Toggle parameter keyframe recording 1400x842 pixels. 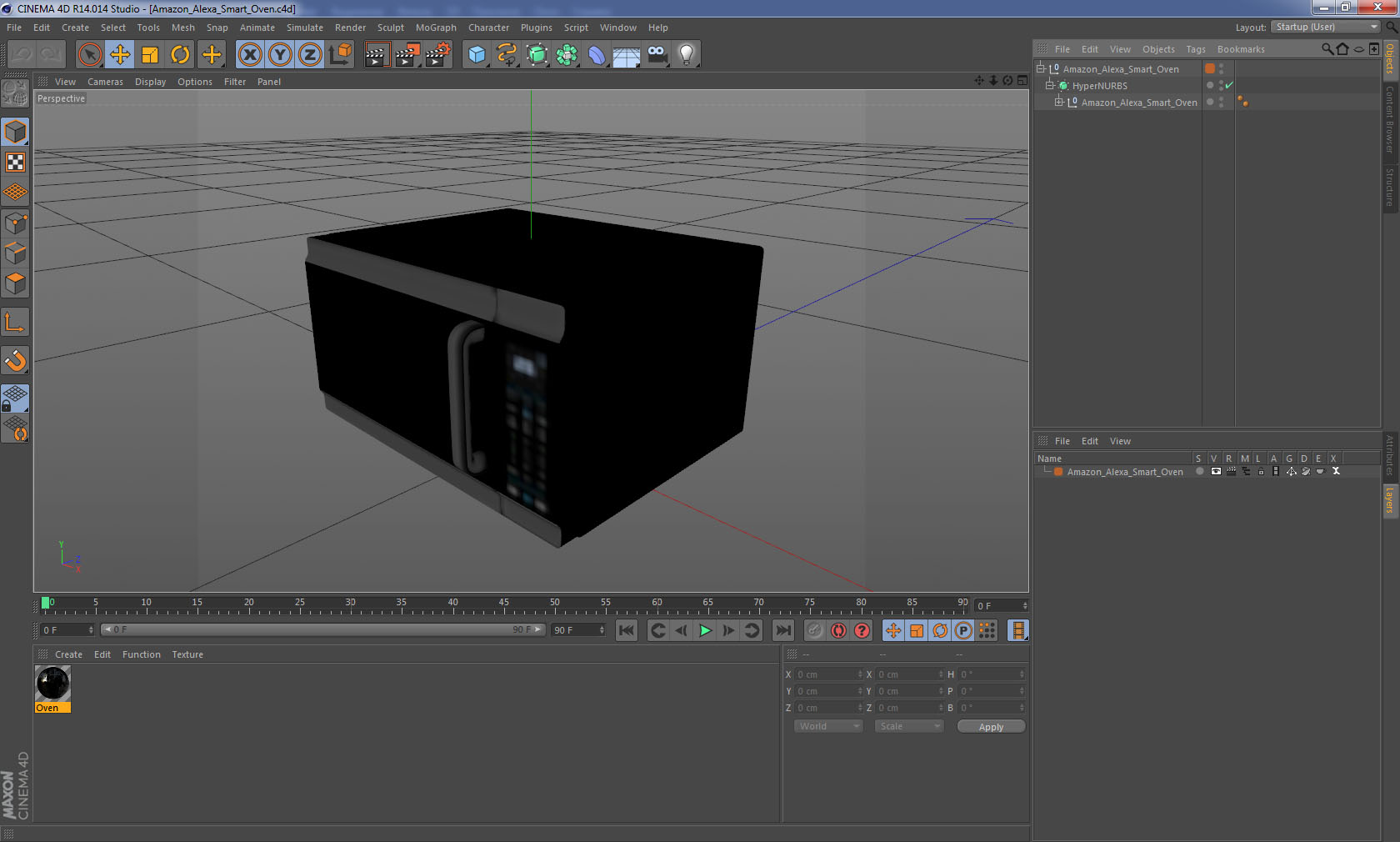(x=963, y=631)
